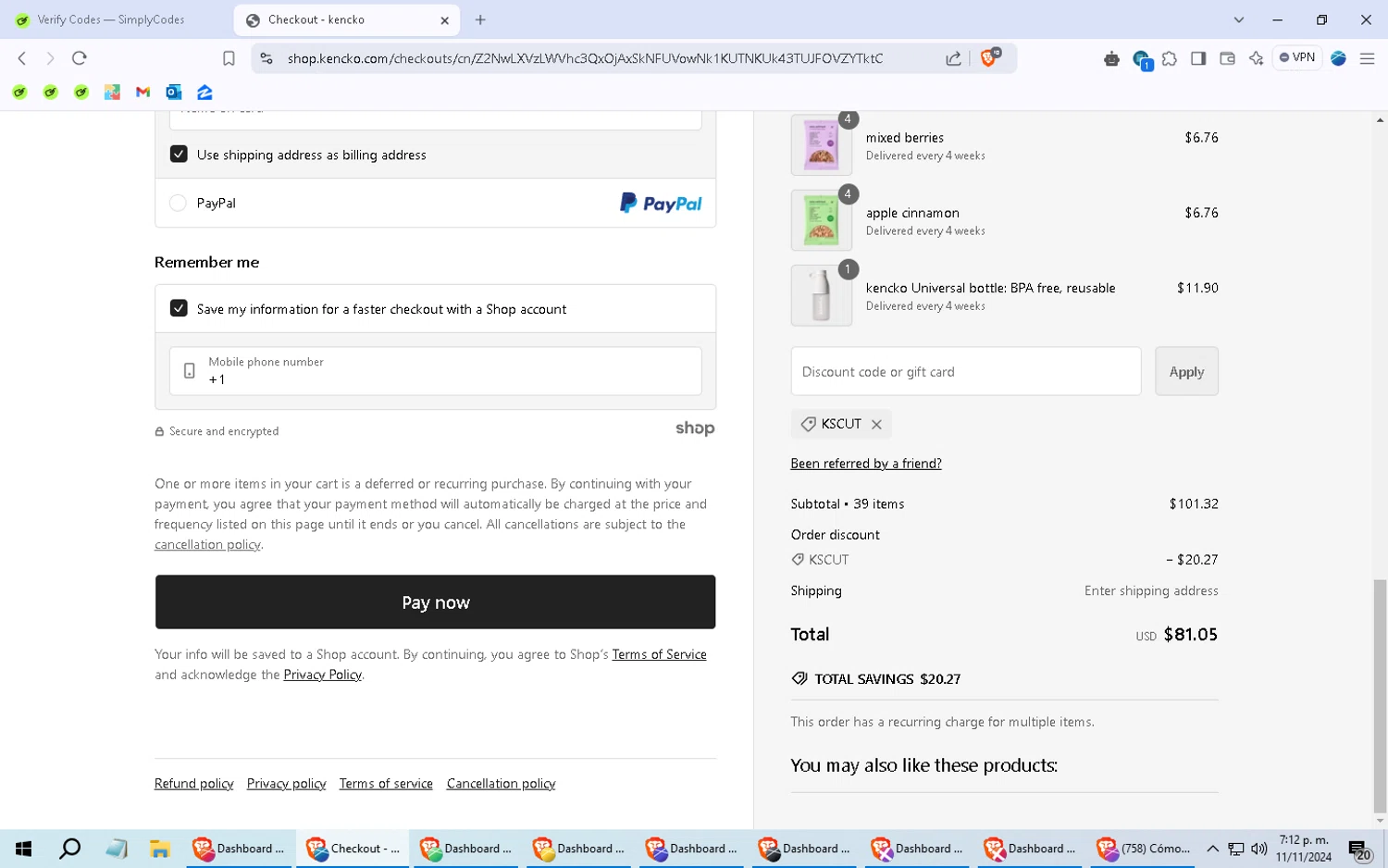Click the mixed berries product thumbnail
This screenshot has width=1388, height=868.
(x=821, y=145)
